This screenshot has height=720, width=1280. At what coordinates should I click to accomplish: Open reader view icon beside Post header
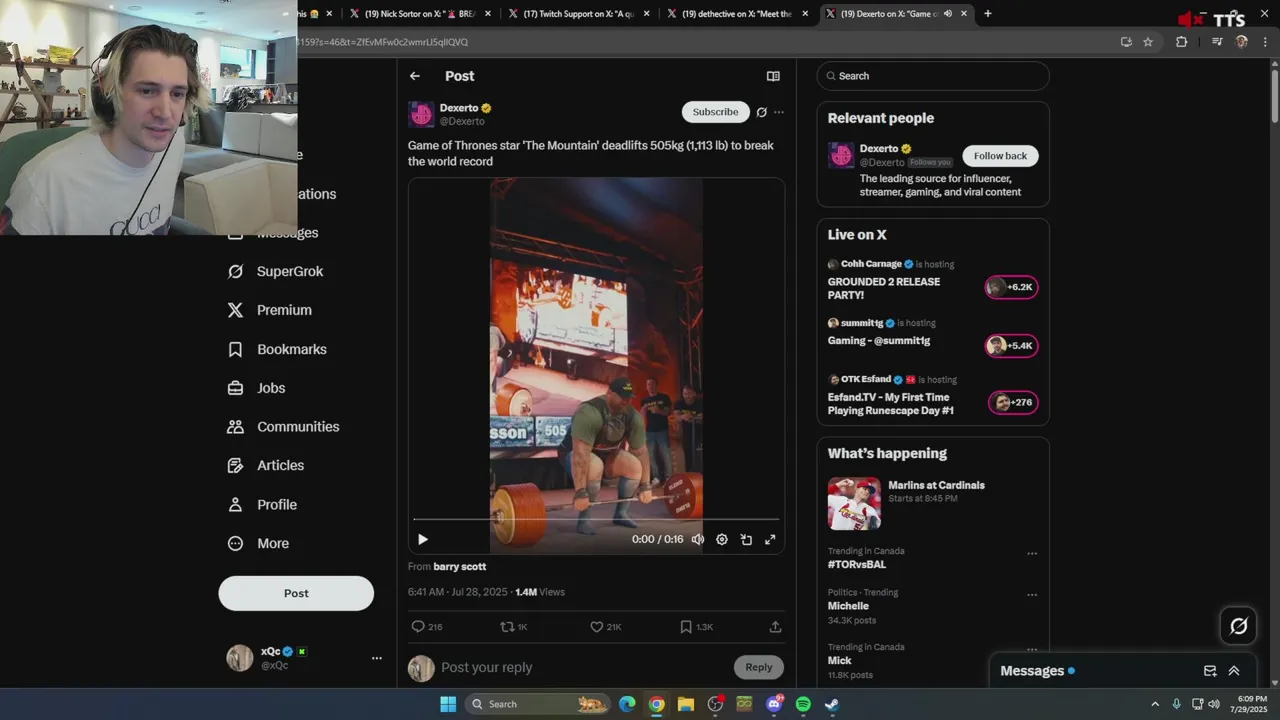pos(773,76)
